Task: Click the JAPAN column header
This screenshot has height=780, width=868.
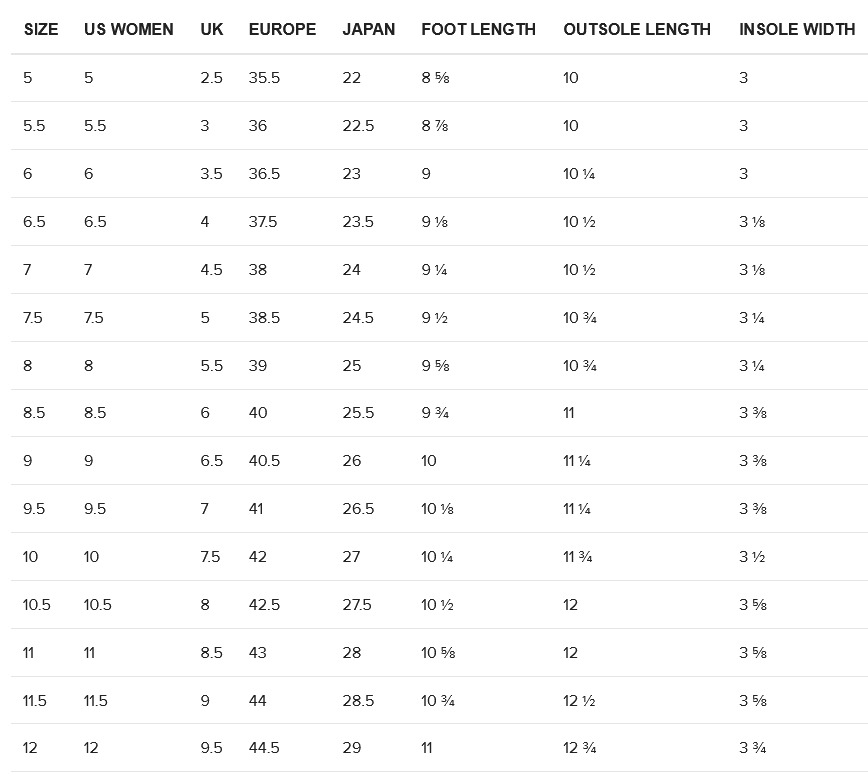Action: point(368,30)
